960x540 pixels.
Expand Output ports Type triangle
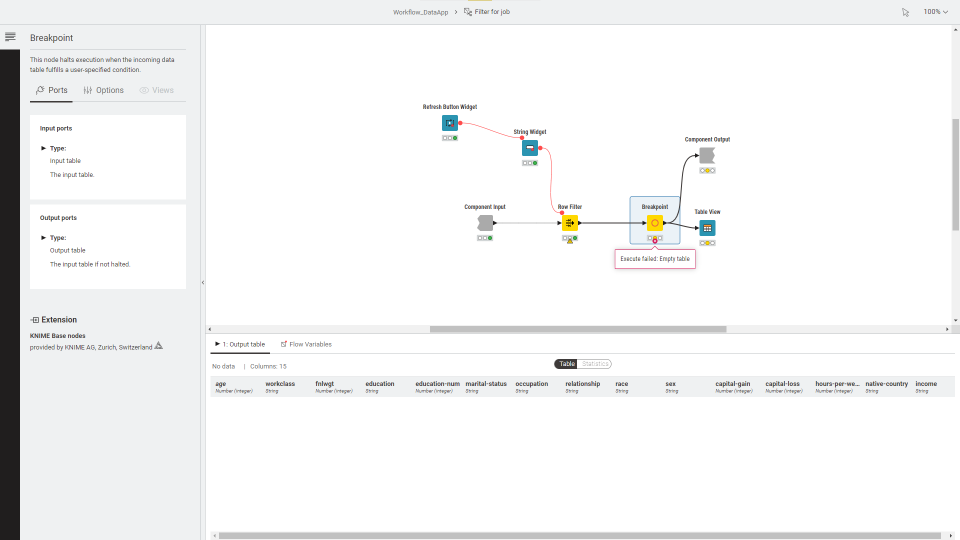(x=43, y=238)
